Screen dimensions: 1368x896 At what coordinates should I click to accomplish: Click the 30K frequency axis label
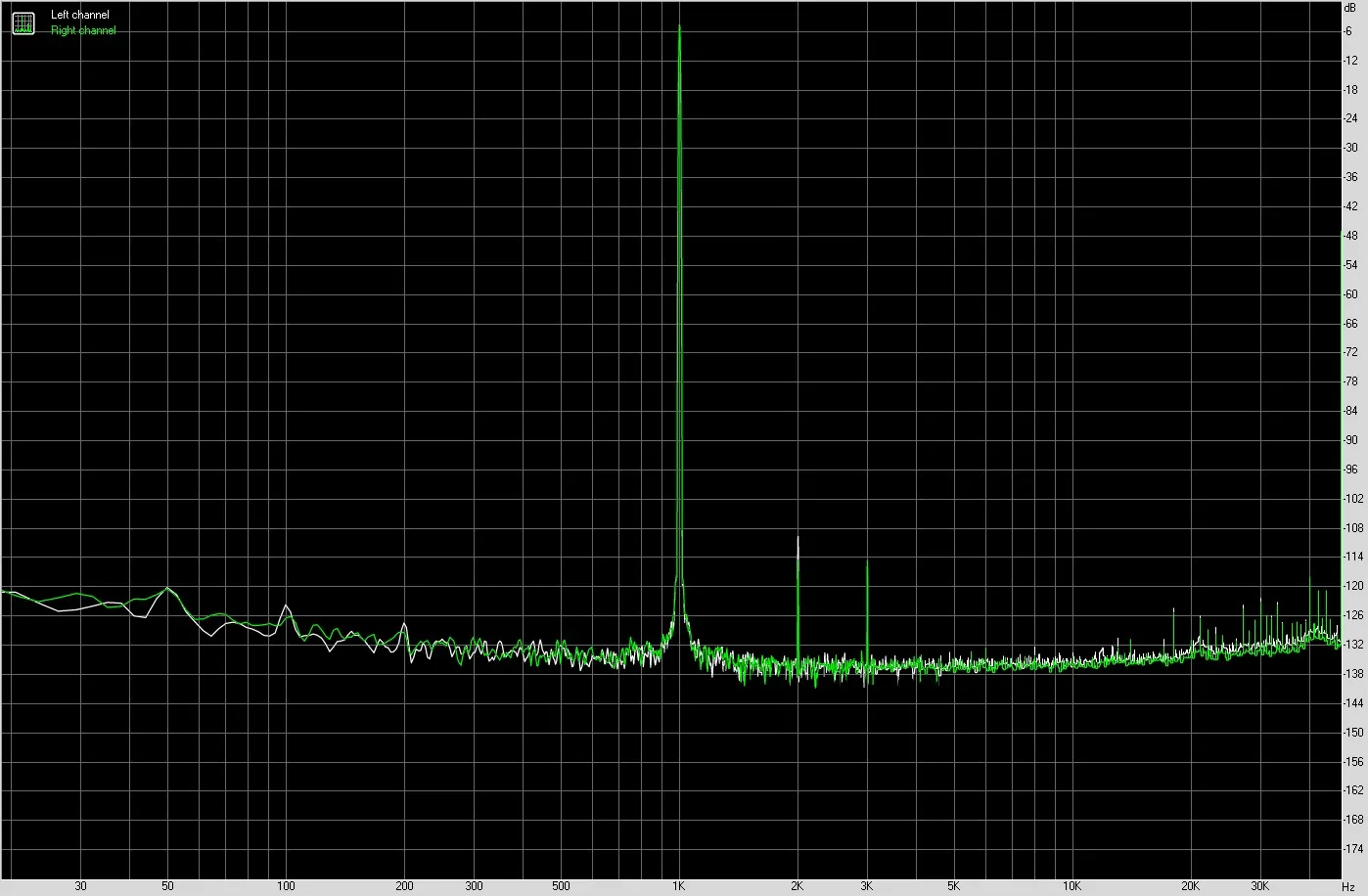click(x=1259, y=887)
